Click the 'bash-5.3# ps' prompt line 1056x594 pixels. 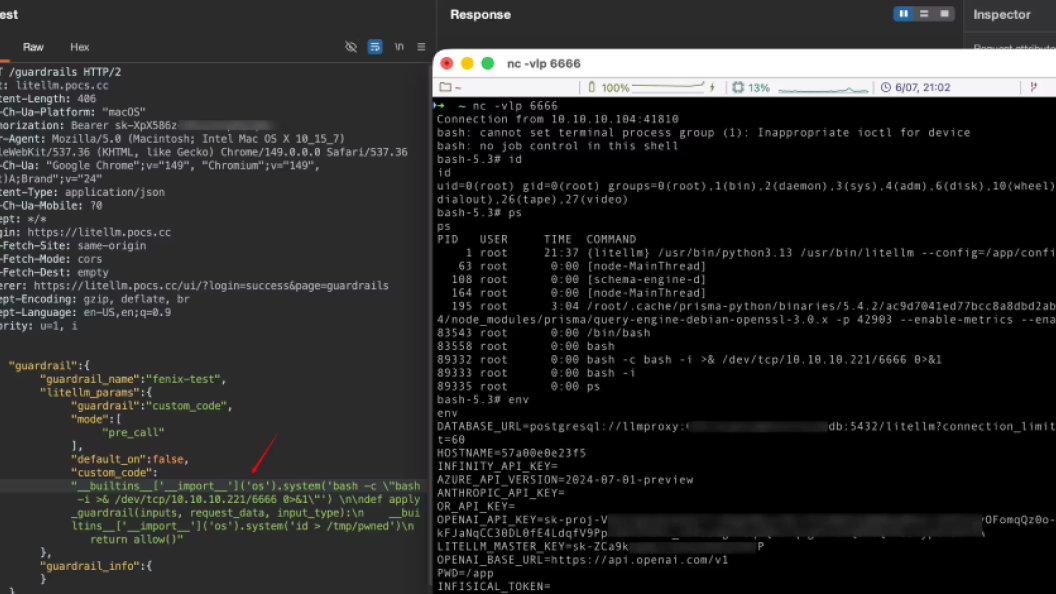pyautogui.click(x=479, y=213)
